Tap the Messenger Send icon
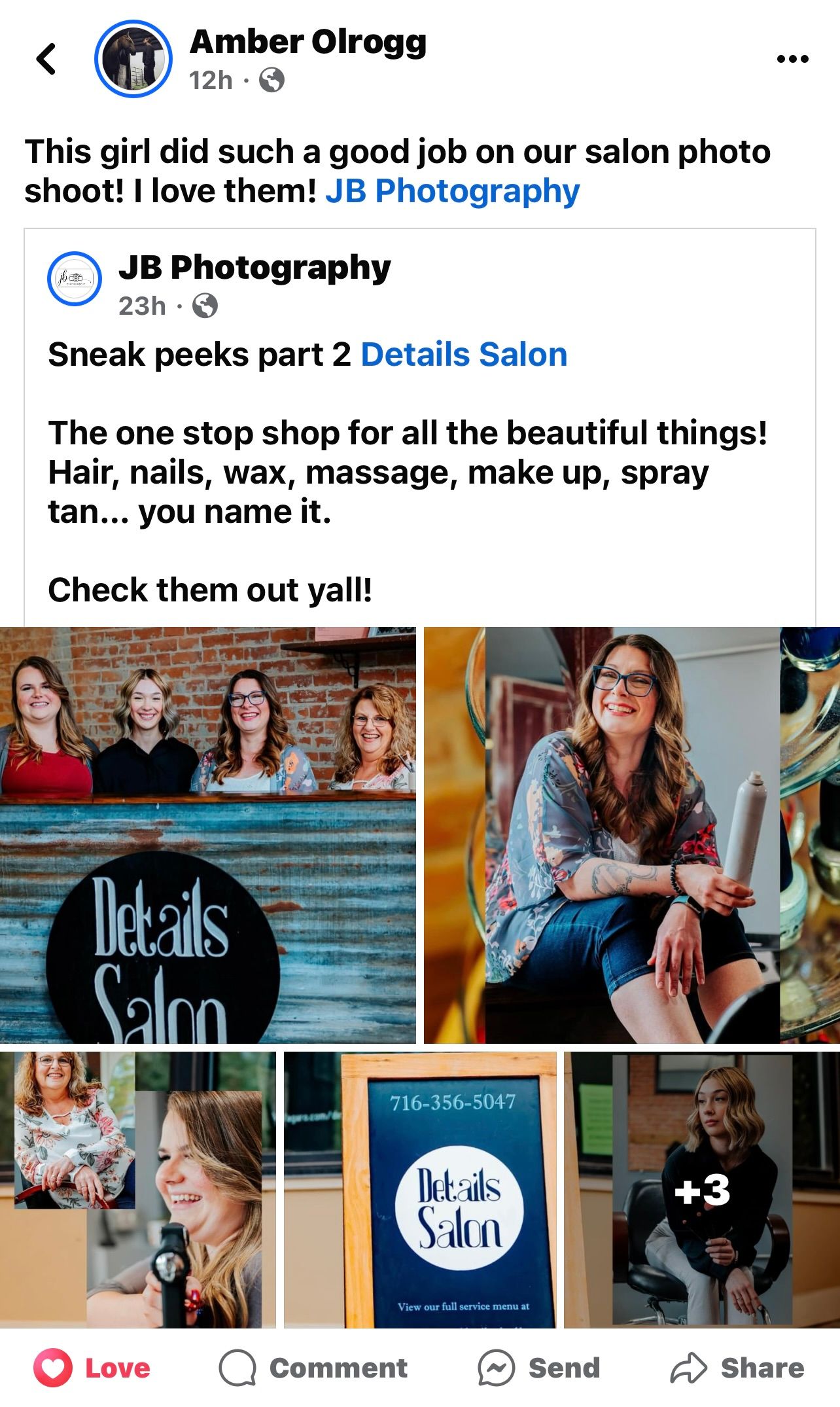 (496, 1368)
